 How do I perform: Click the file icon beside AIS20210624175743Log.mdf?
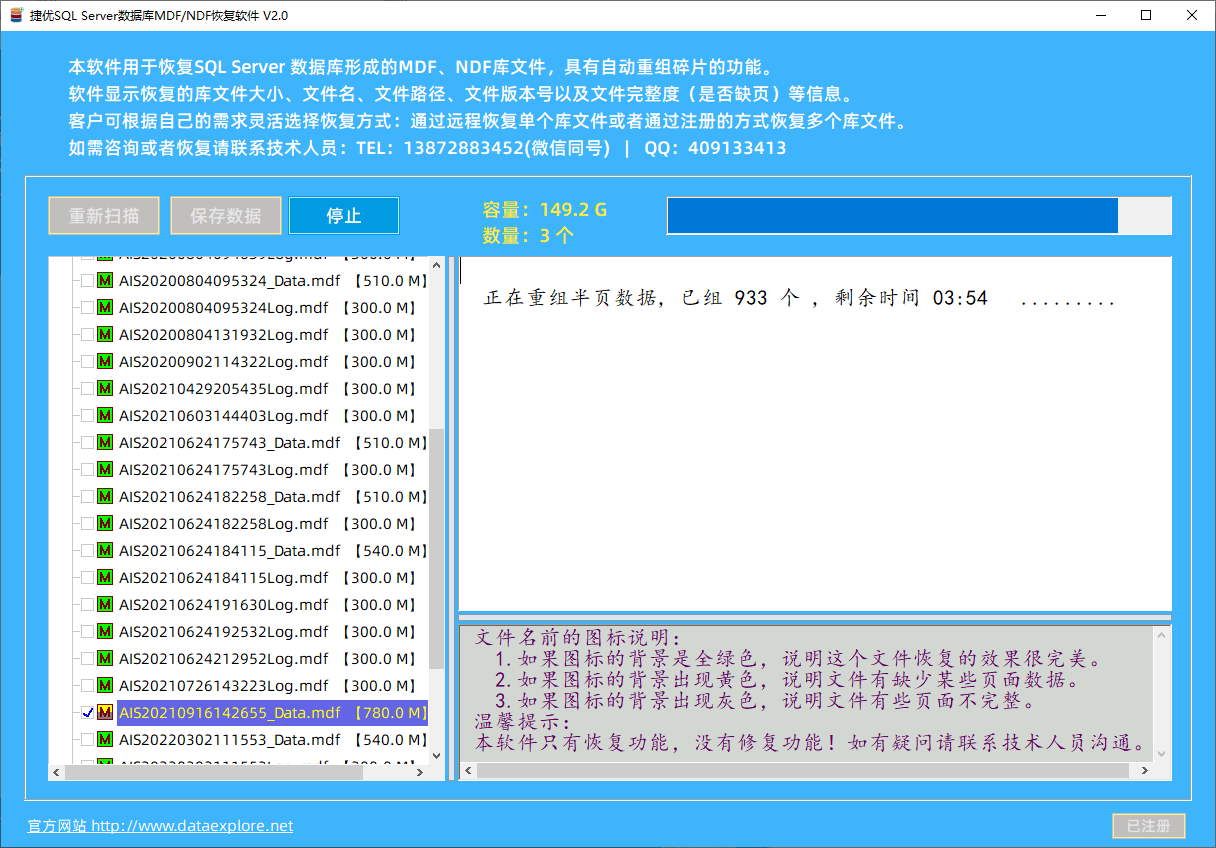105,470
